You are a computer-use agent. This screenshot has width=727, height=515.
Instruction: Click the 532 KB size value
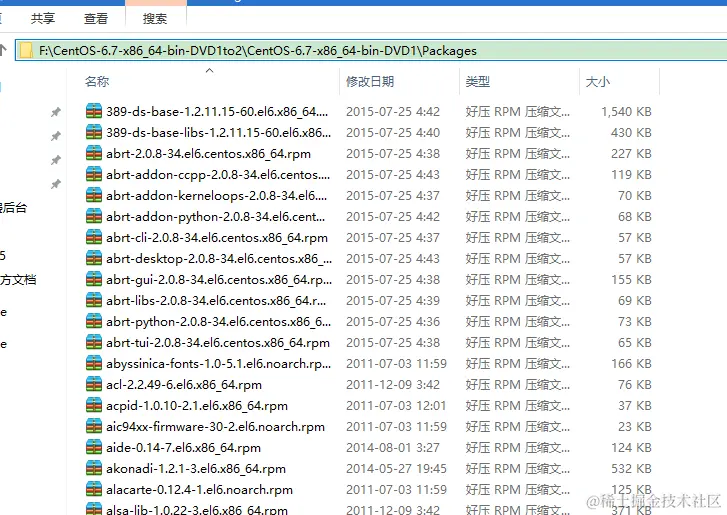[x=631, y=469]
